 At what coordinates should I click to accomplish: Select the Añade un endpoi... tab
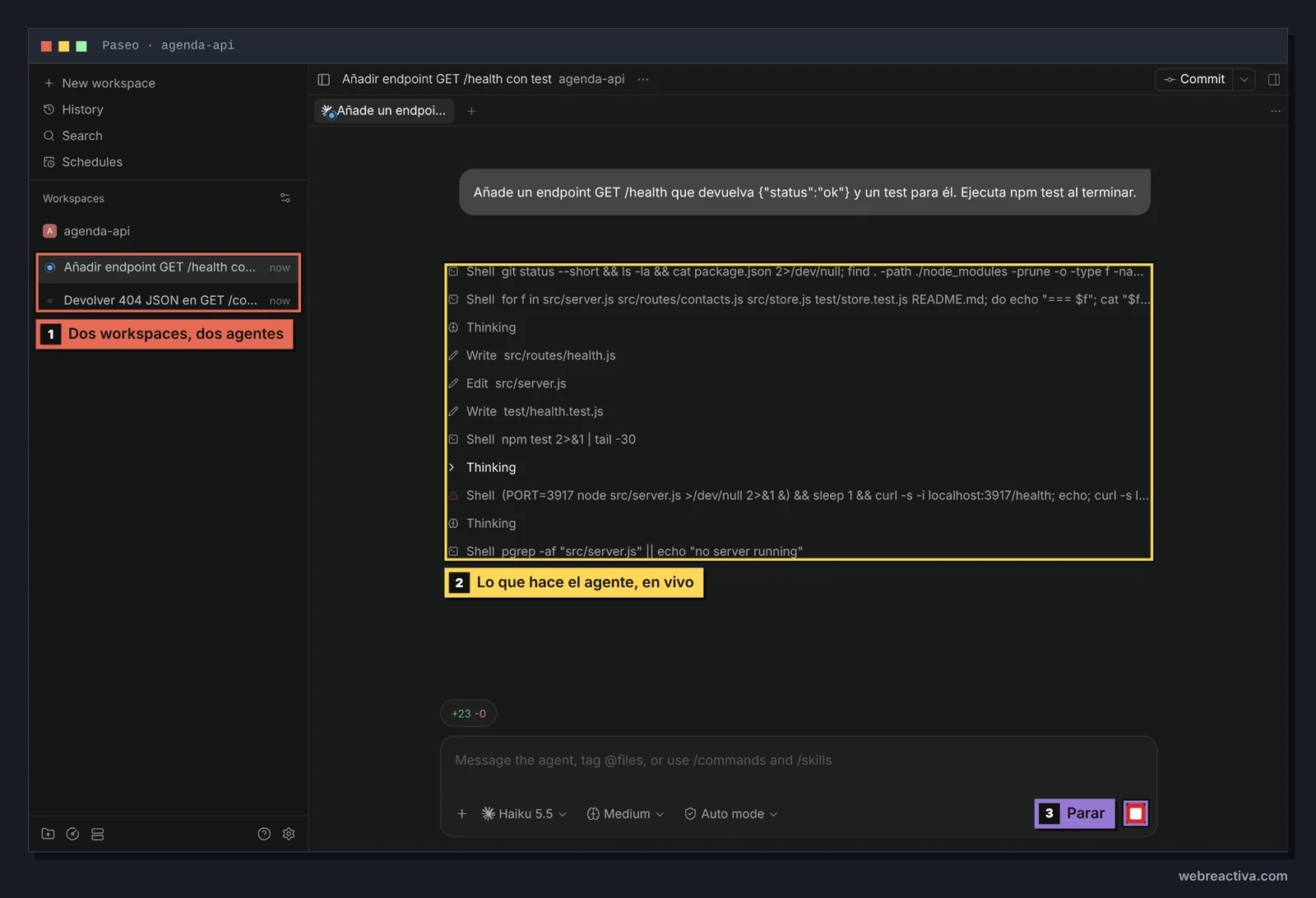pyautogui.click(x=384, y=111)
